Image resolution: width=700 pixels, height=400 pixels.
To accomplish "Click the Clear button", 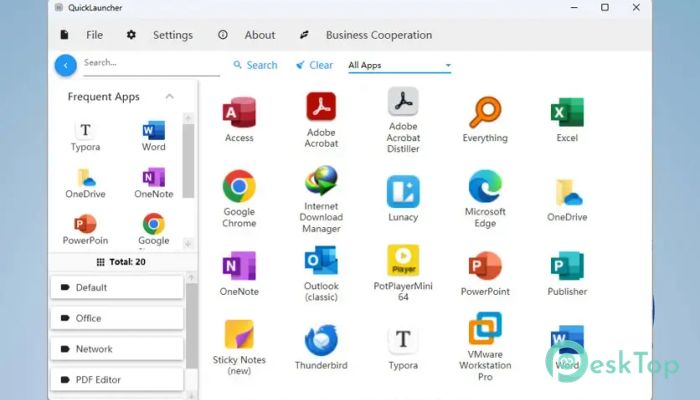I will 315,65.
